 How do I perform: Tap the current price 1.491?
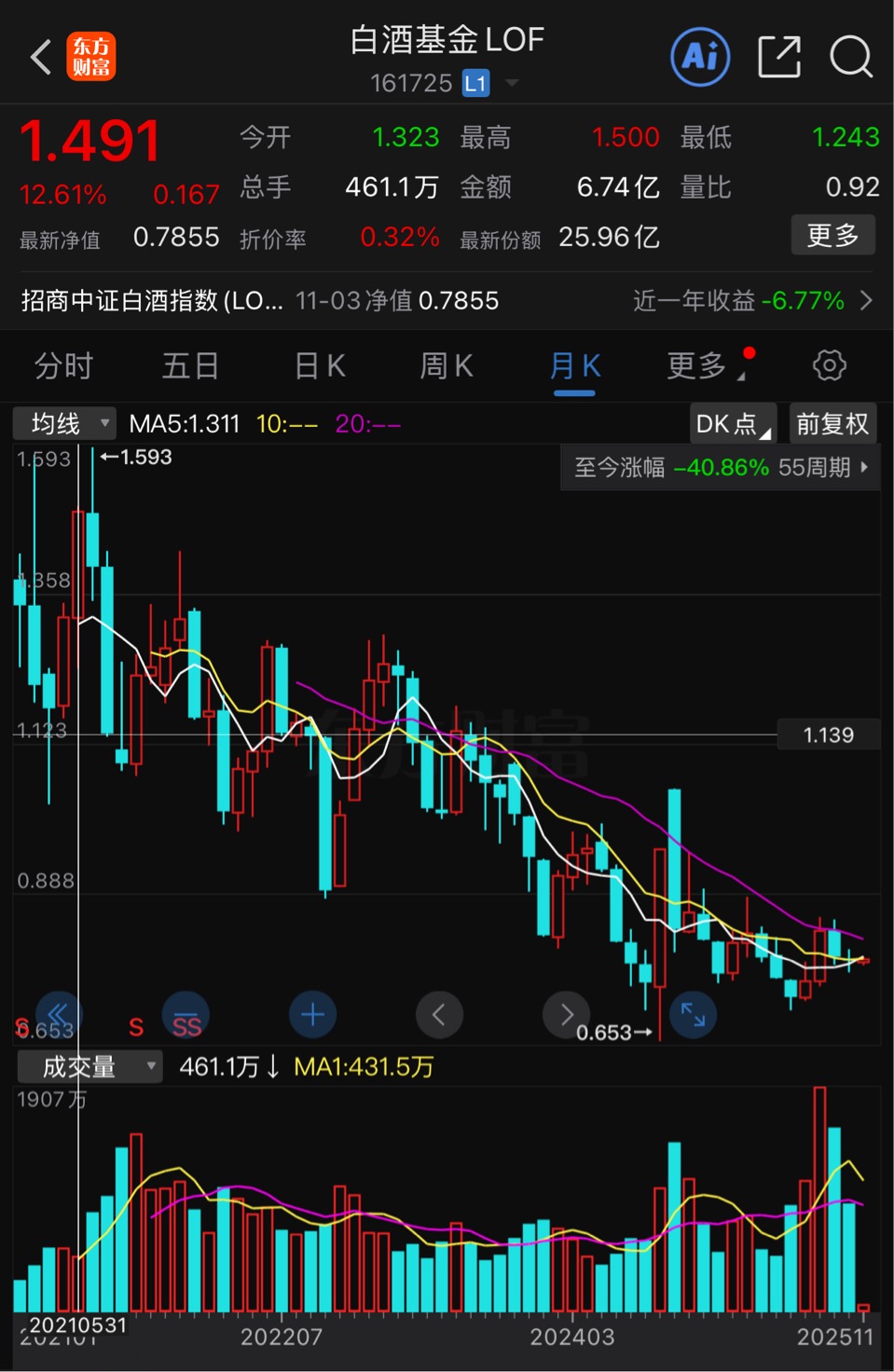[90, 141]
